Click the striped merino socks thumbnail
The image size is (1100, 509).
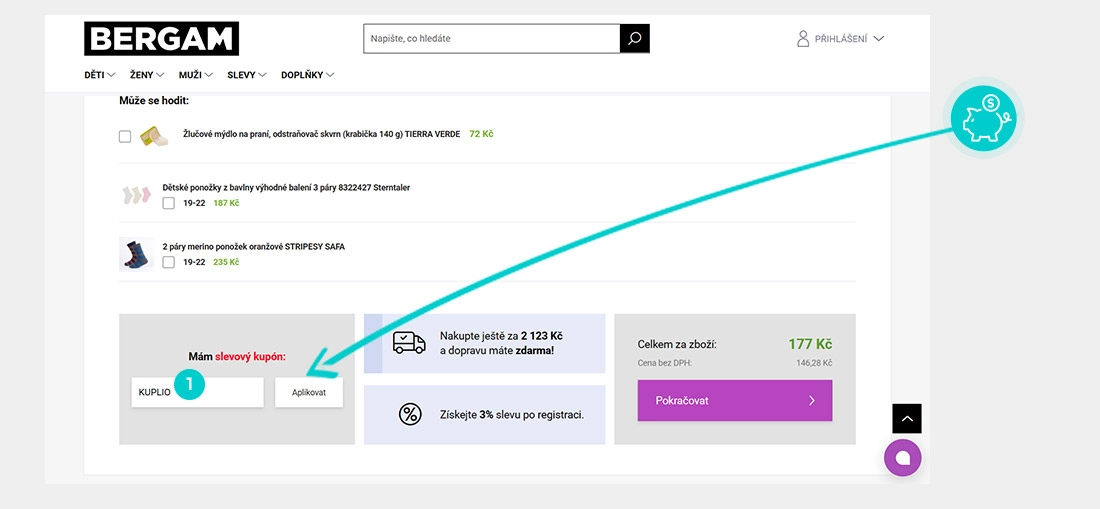point(136,254)
